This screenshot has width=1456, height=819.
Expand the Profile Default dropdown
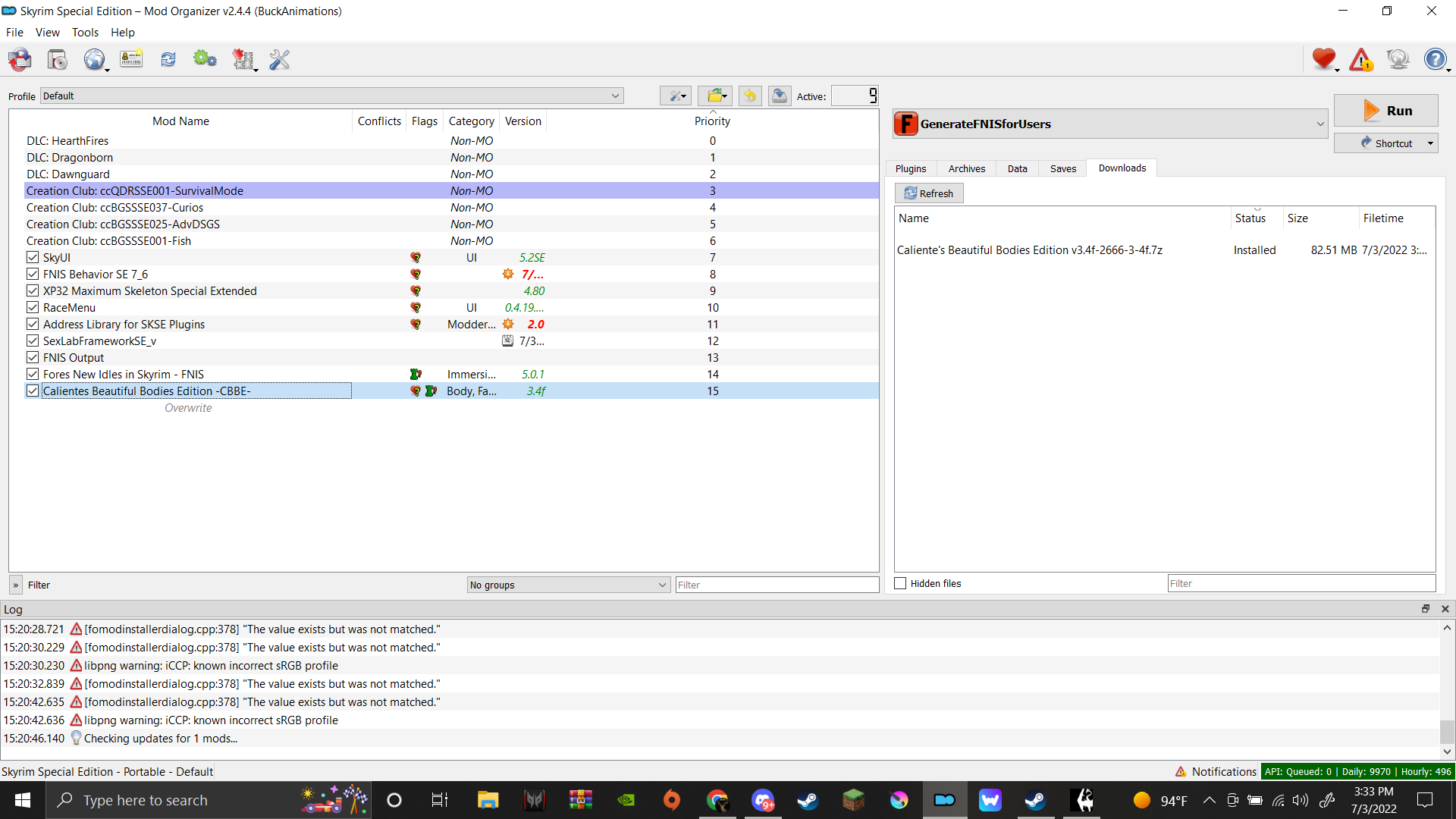click(331, 96)
